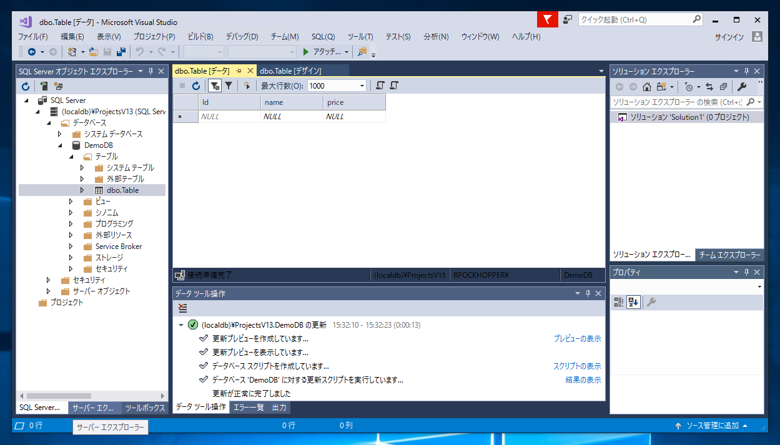Open properties wrench in Solution Explorer toolbar

pos(742,87)
